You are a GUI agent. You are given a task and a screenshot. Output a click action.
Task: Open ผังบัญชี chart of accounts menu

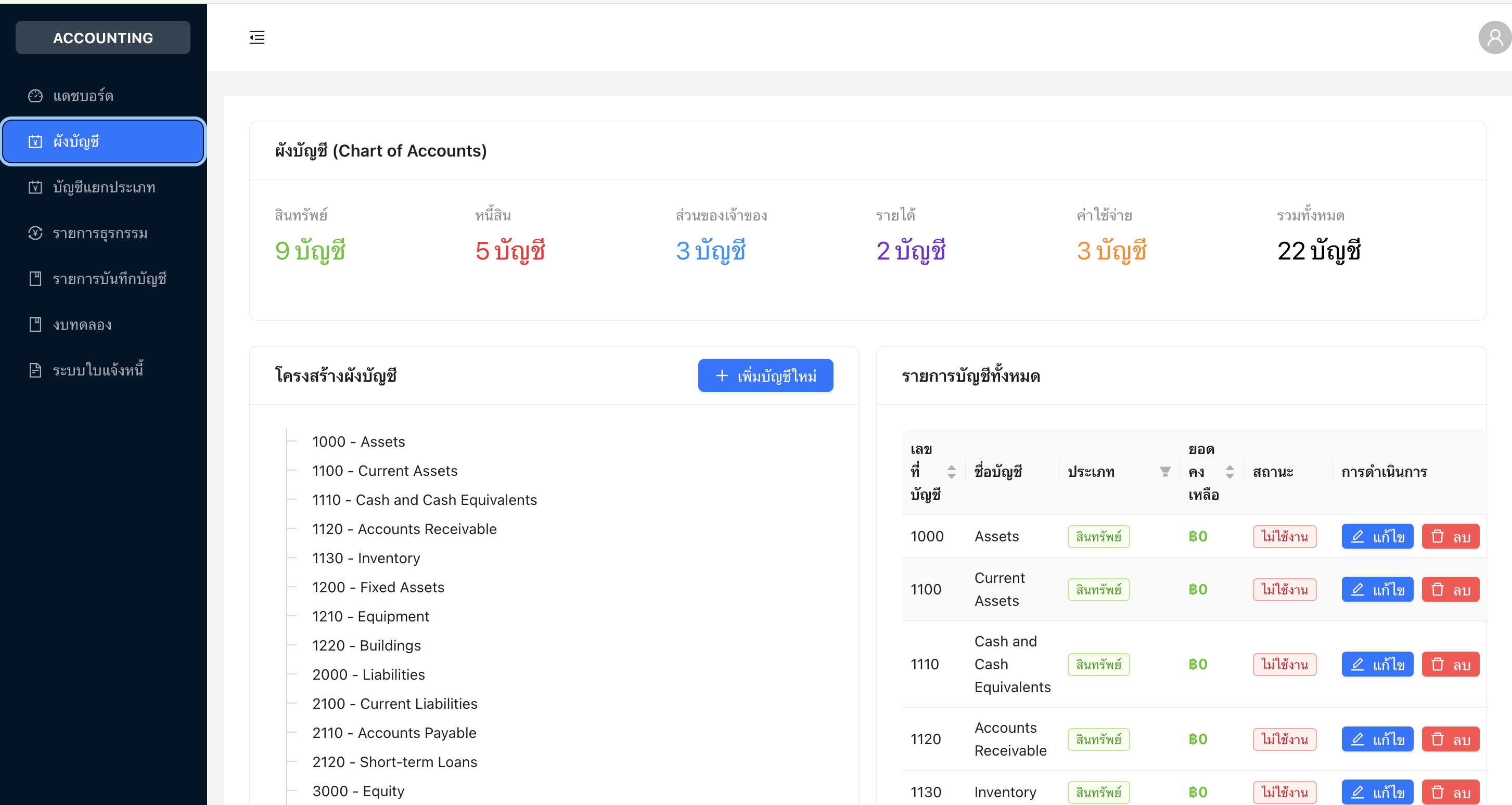click(x=104, y=141)
